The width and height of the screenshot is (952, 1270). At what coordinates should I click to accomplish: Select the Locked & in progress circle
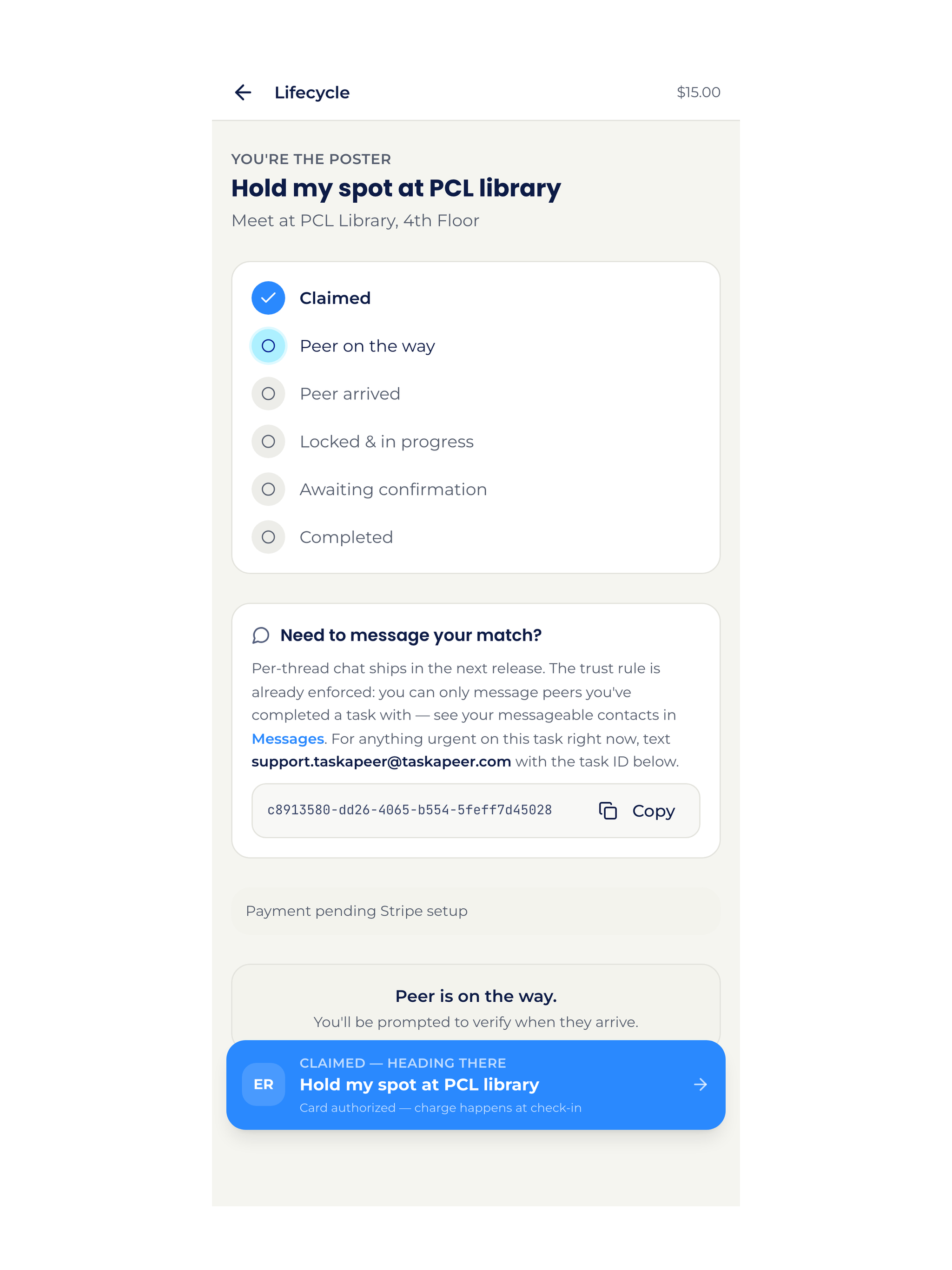[x=268, y=442]
